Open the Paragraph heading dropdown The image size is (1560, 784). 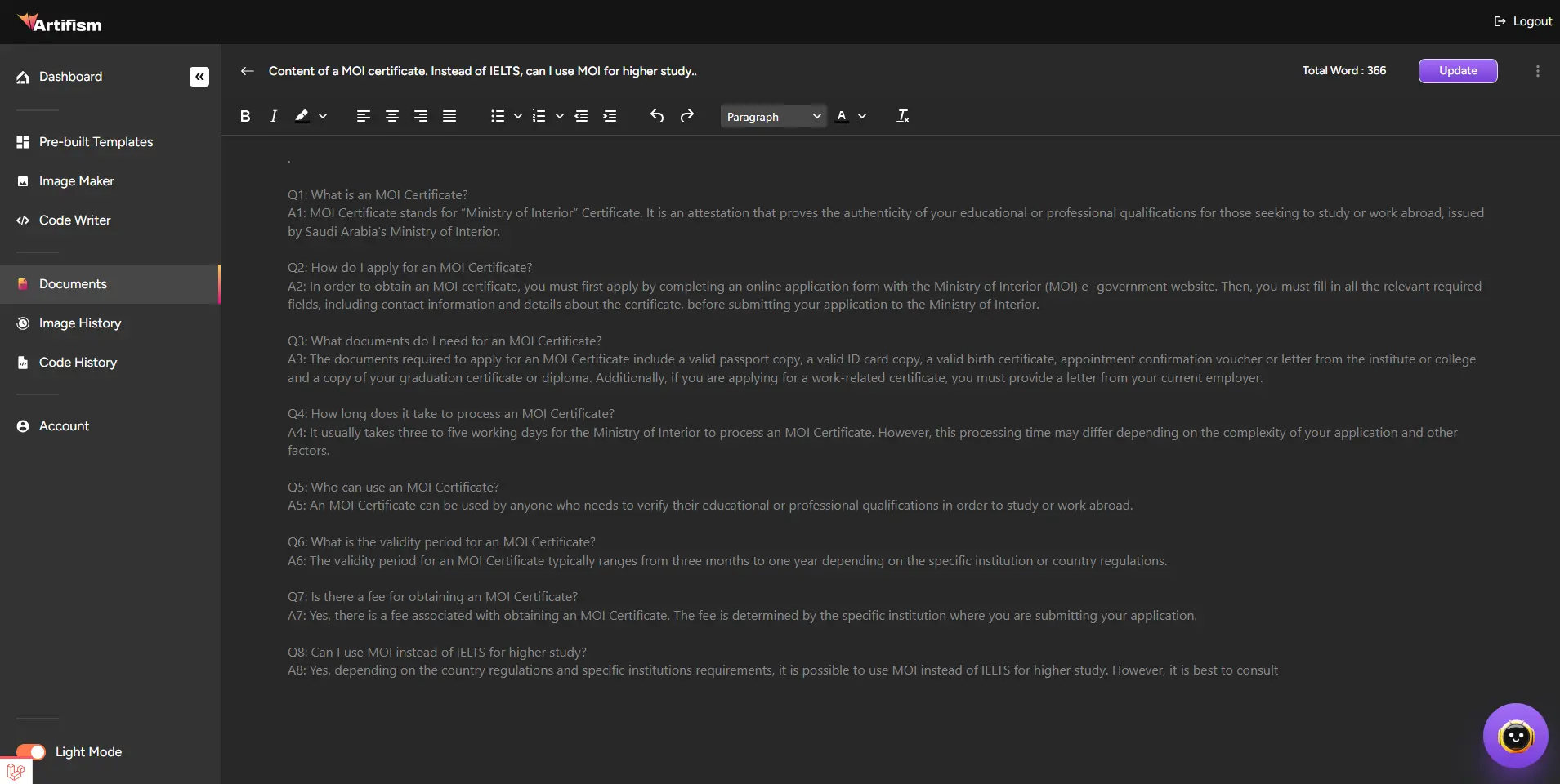click(x=773, y=117)
